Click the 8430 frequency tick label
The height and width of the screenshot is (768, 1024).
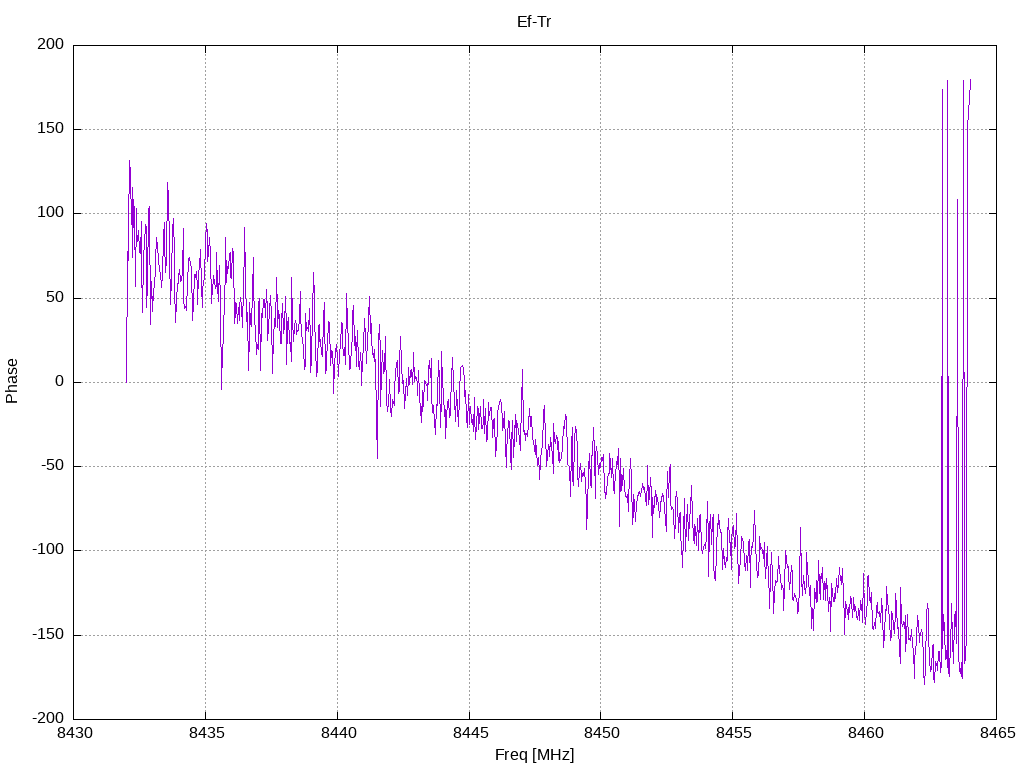click(75, 733)
